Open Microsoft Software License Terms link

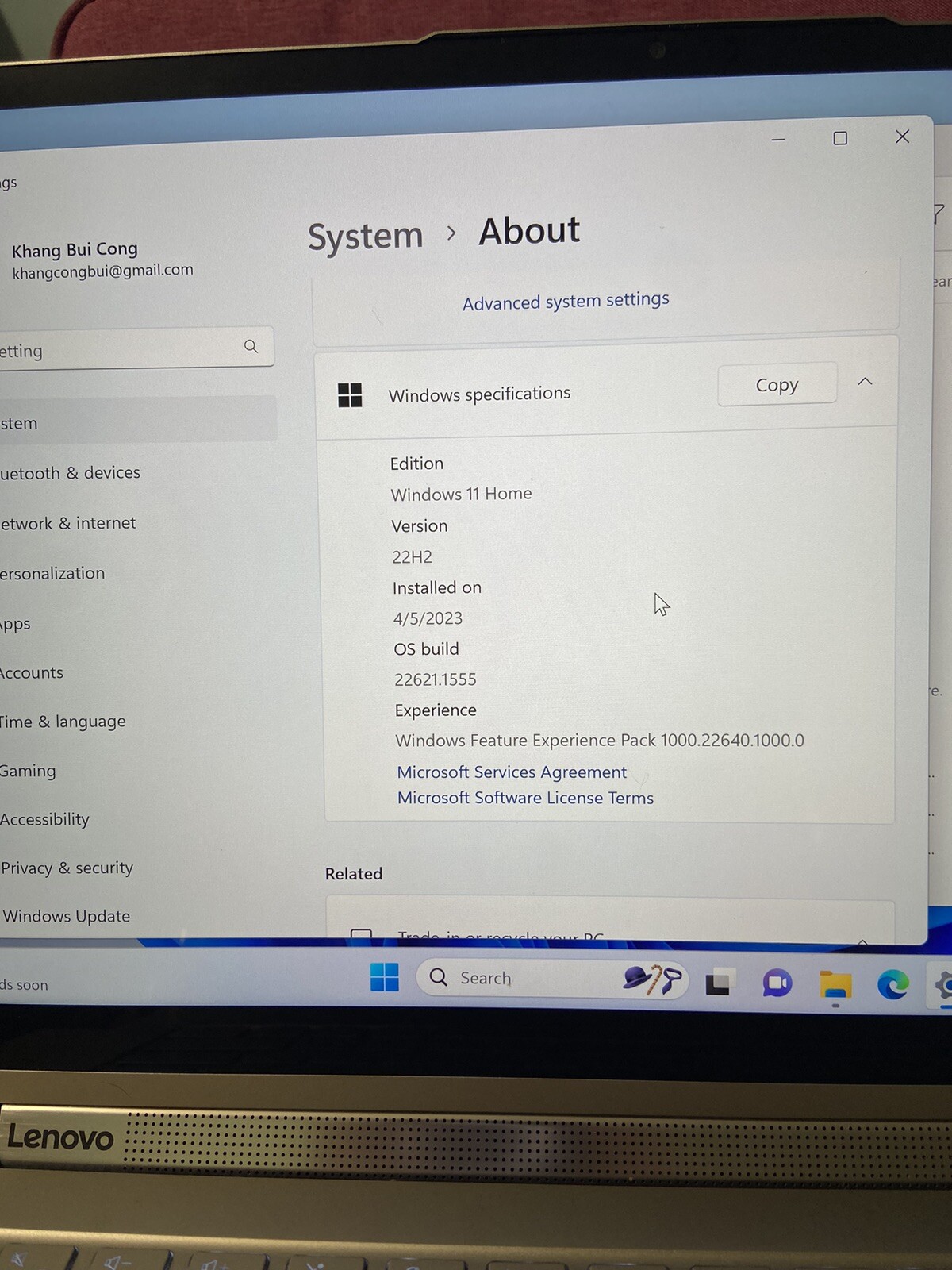(x=525, y=798)
